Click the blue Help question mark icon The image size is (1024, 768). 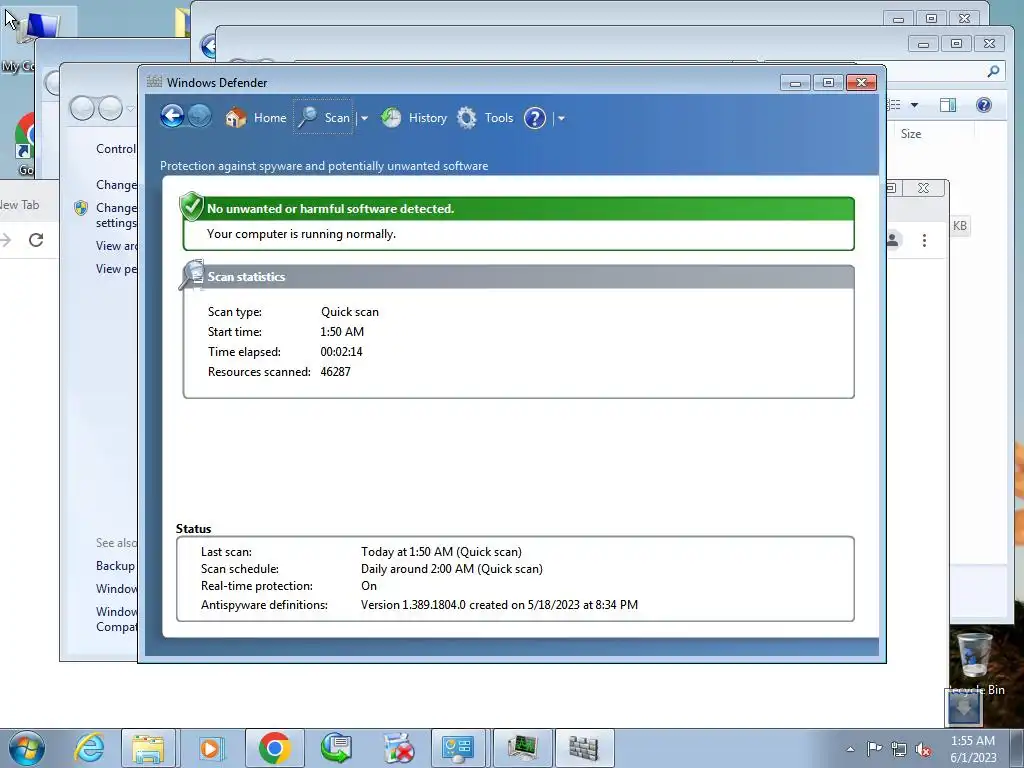(535, 118)
